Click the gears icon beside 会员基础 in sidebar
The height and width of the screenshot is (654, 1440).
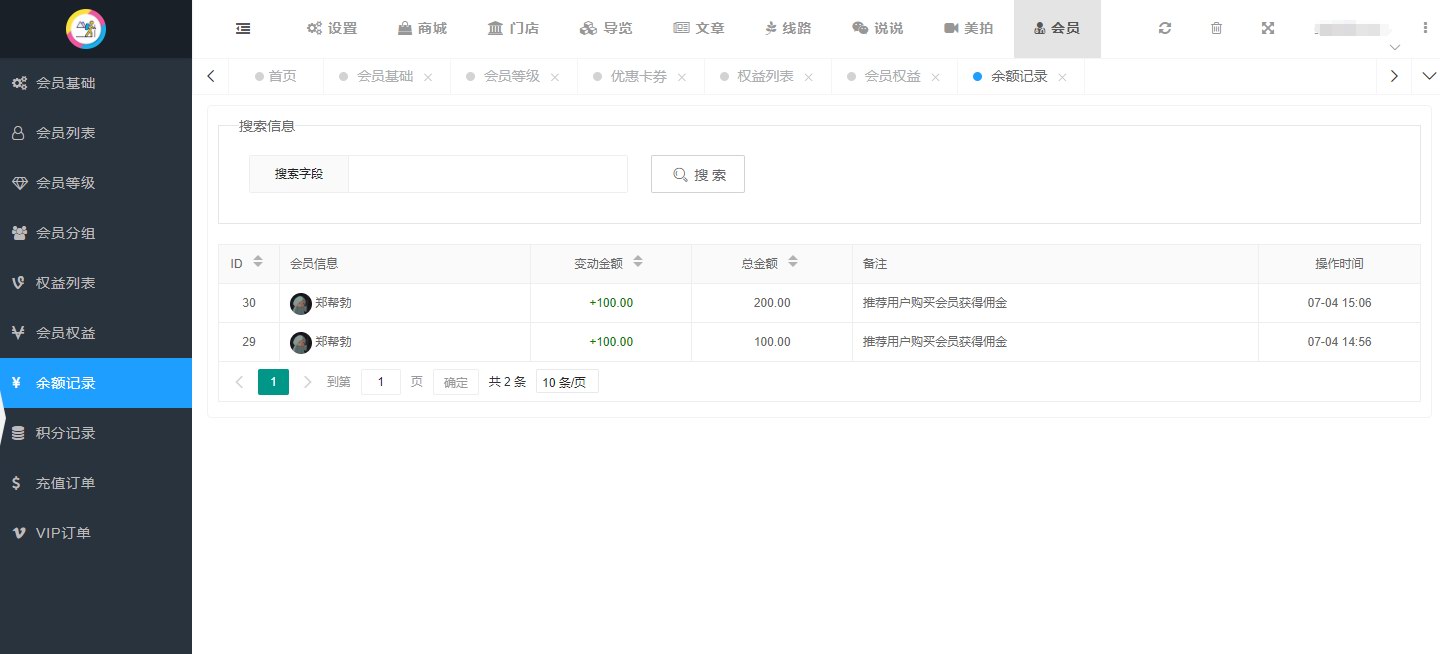click(x=19, y=83)
